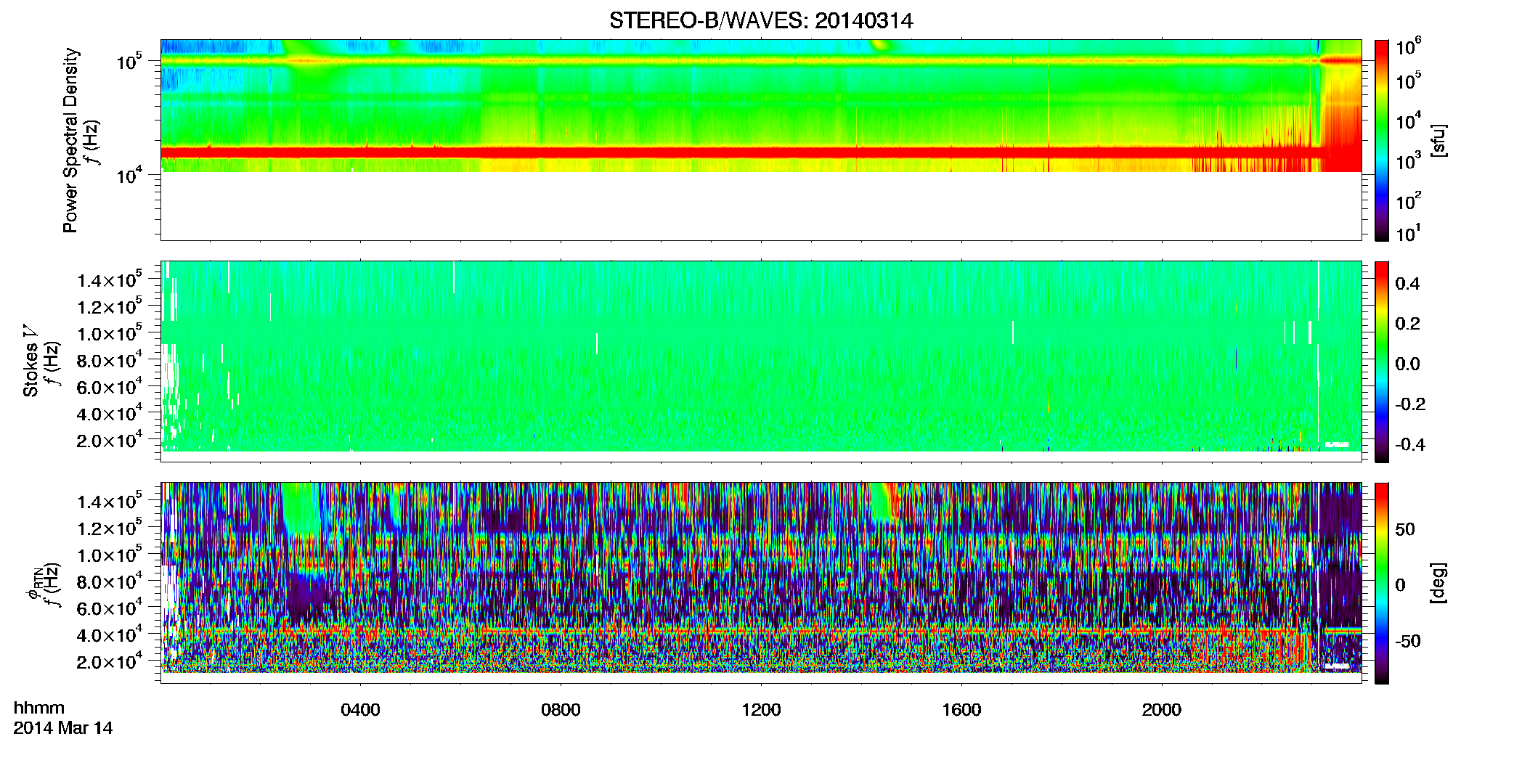This screenshot has width=1522, height=784.
Task: Click the Stokes V axis title
Action: (x=30, y=362)
